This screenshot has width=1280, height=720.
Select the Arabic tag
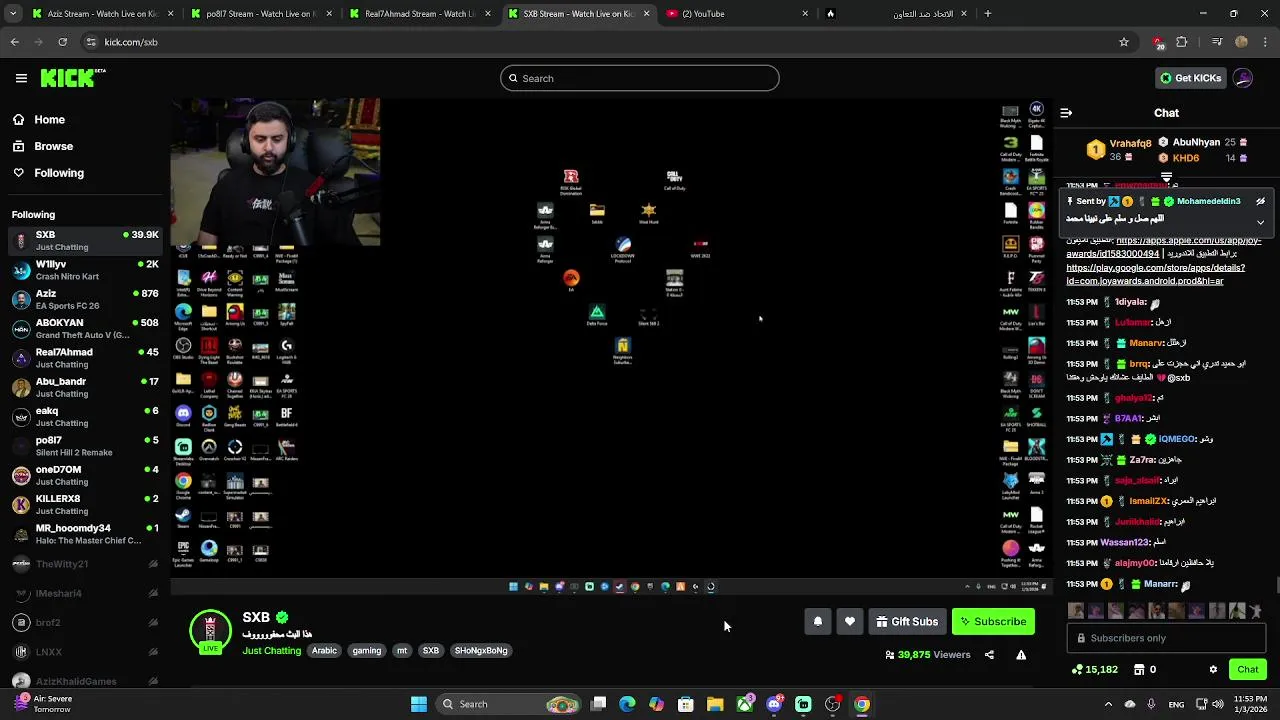(324, 650)
